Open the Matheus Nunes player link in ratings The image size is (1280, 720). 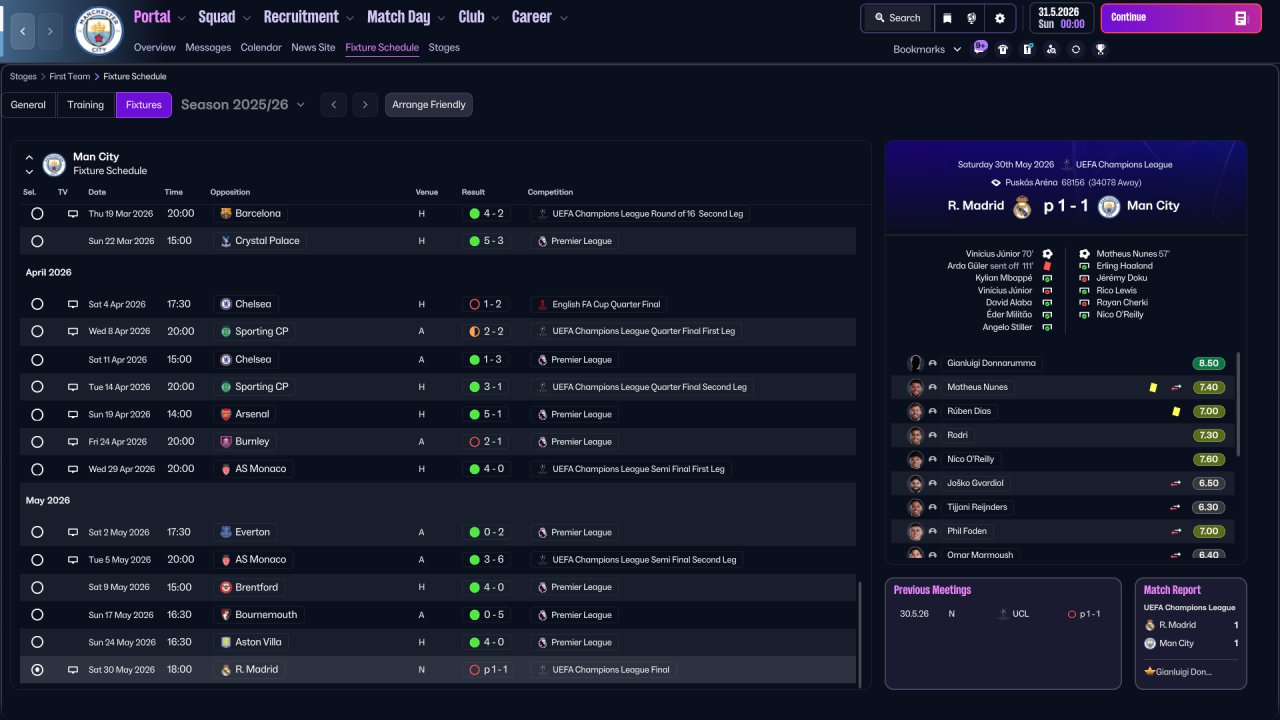[x=977, y=387]
